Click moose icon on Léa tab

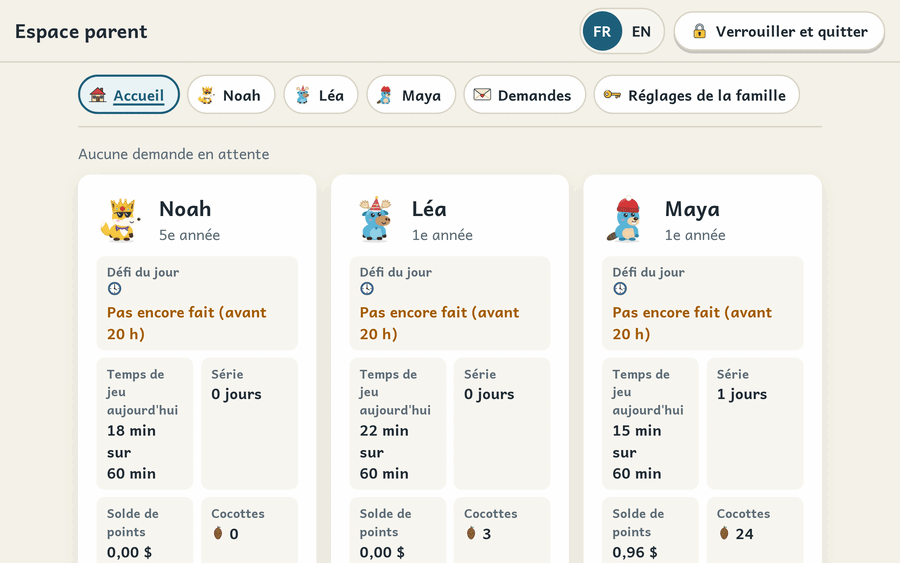pyautogui.click(x=302, y=95)
